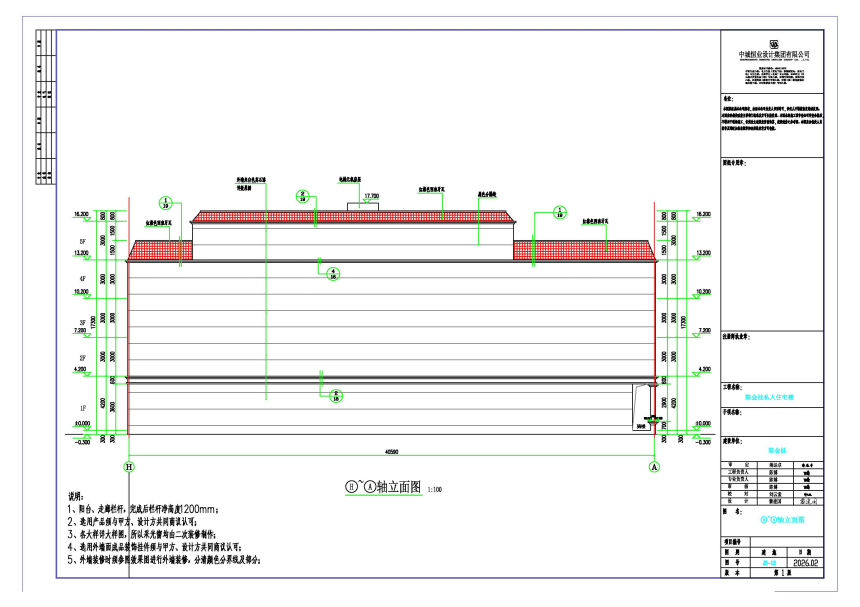
Task: Select the 2026.02 date field
Action: [805, 562]
